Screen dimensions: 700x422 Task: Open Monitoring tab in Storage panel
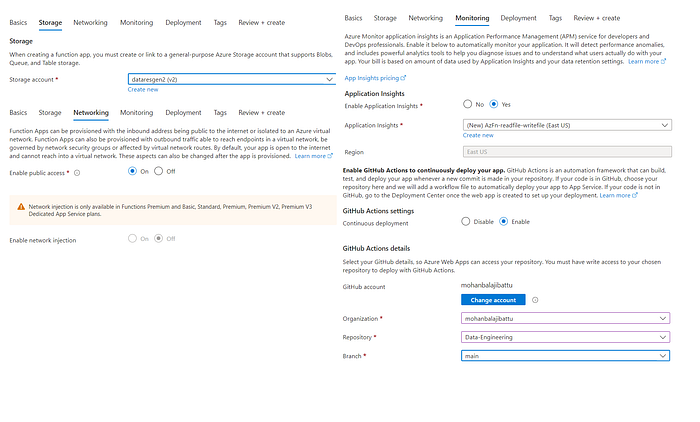[x=136, y=22]
